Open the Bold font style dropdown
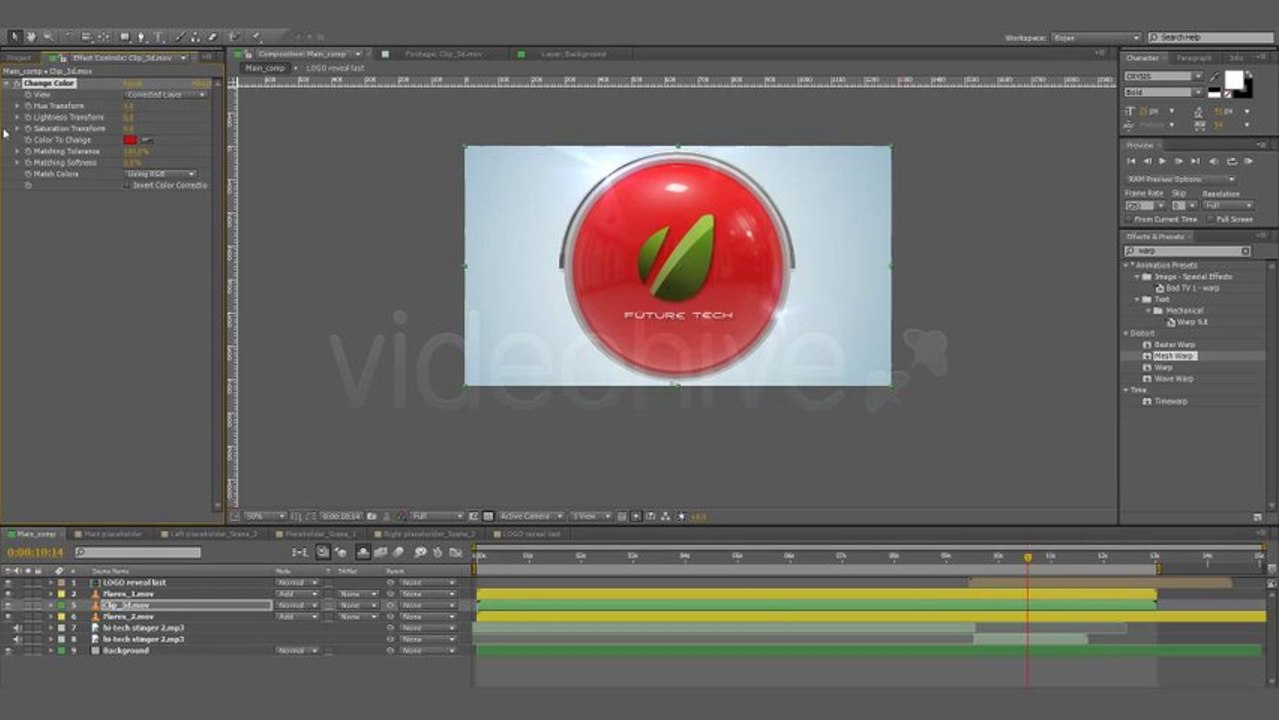1279x720 pixels. [x=1163, y=92]
